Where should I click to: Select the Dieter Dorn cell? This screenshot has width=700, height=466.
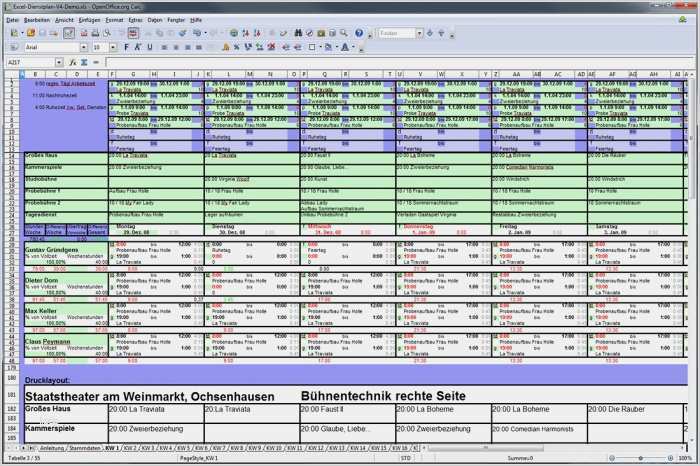pyautogui.click(x=66, y=280)
